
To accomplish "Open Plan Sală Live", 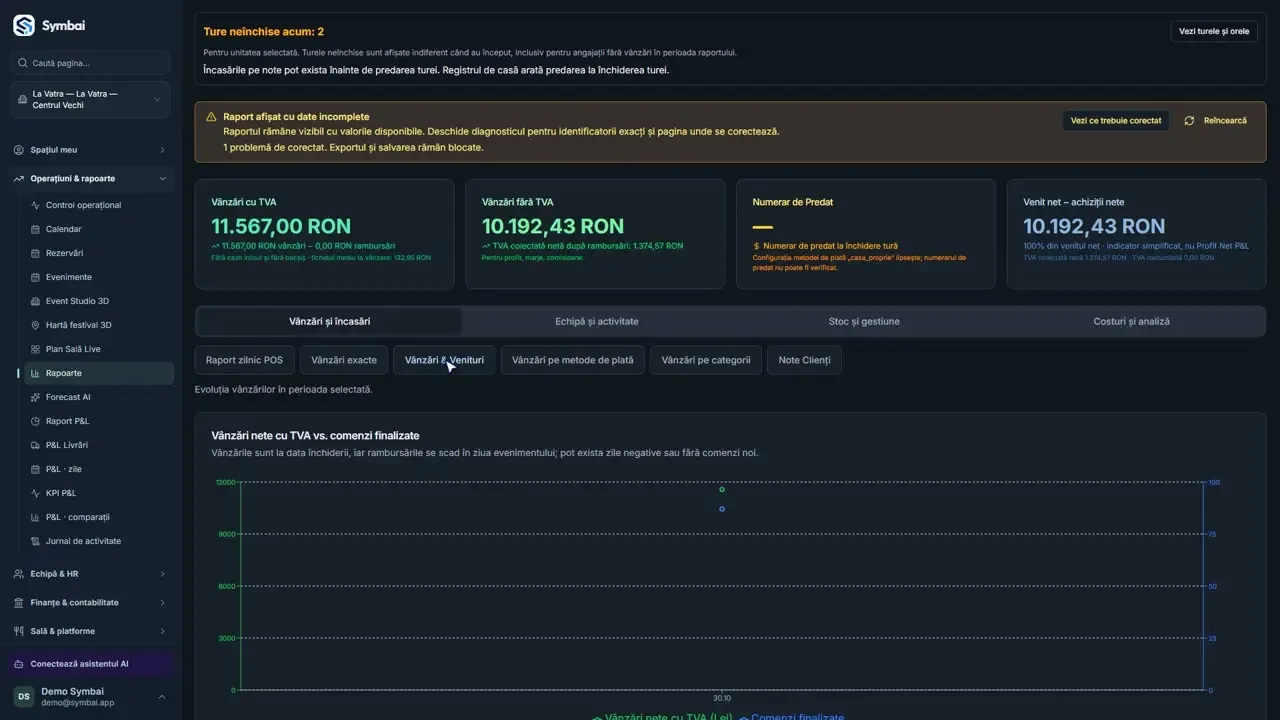I will point(99,349).
